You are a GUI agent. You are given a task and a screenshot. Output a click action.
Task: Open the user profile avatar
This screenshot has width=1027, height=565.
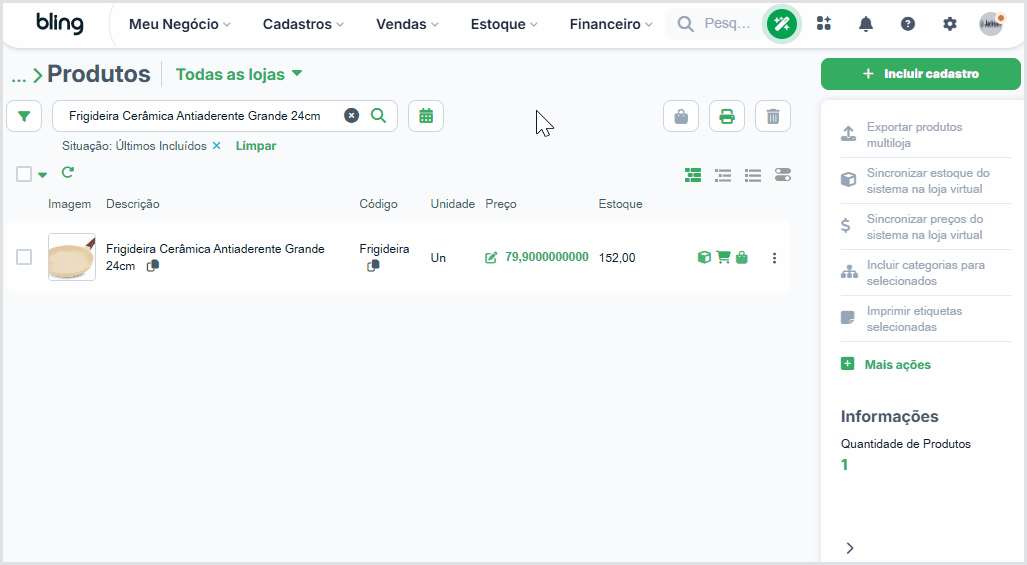point(992,24)
